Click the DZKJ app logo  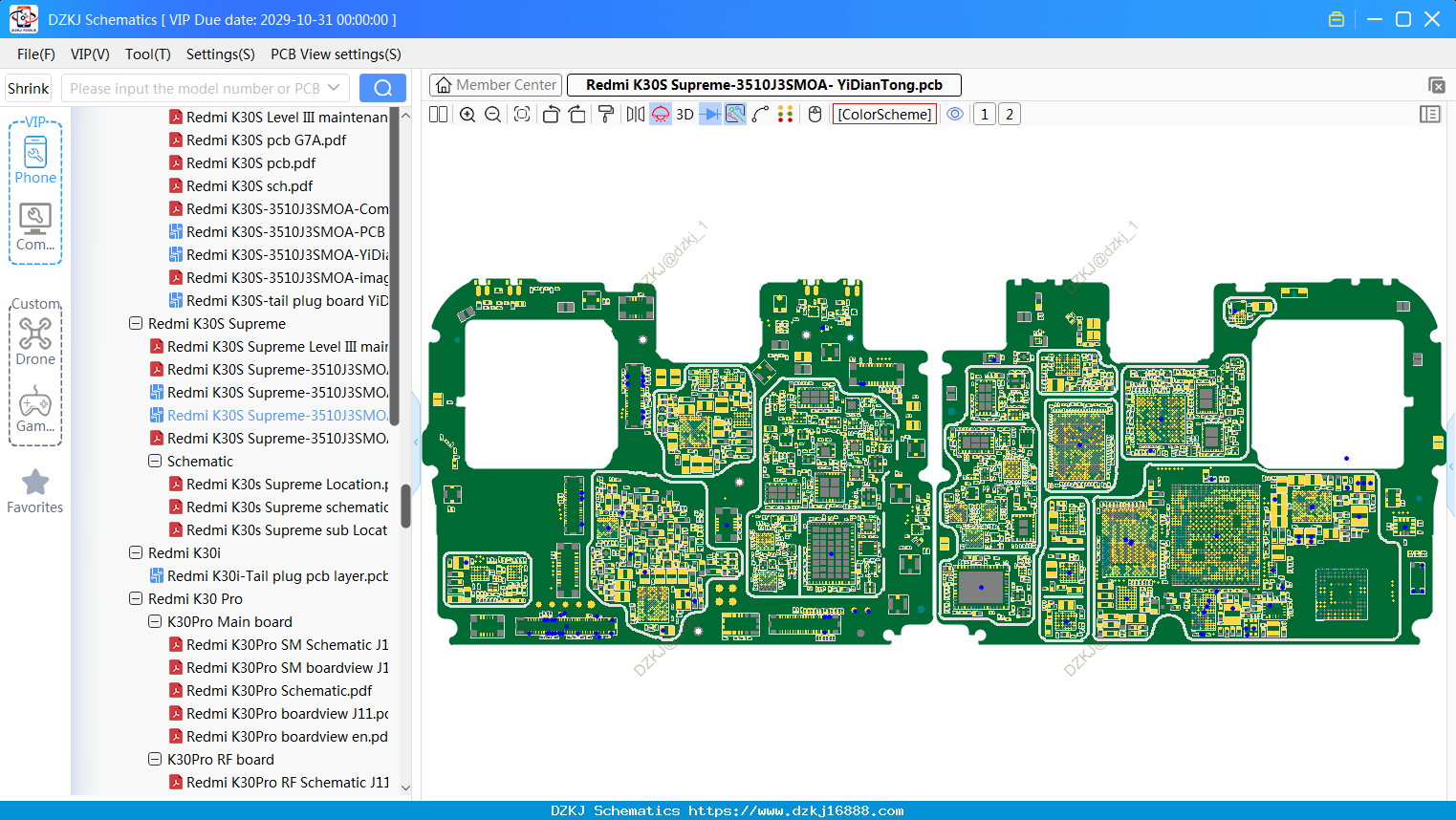pos(23,19)
